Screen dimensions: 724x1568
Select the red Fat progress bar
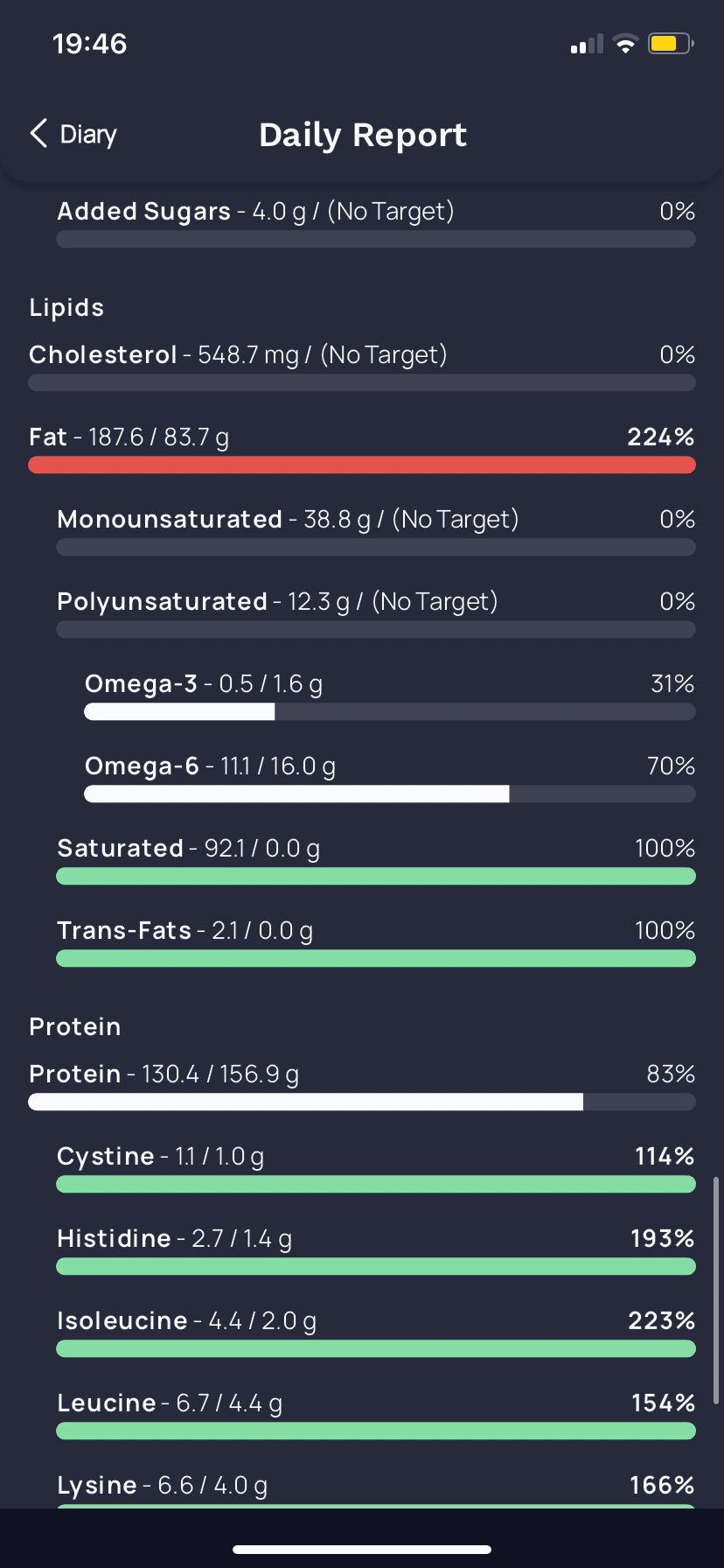pos(362,465)
